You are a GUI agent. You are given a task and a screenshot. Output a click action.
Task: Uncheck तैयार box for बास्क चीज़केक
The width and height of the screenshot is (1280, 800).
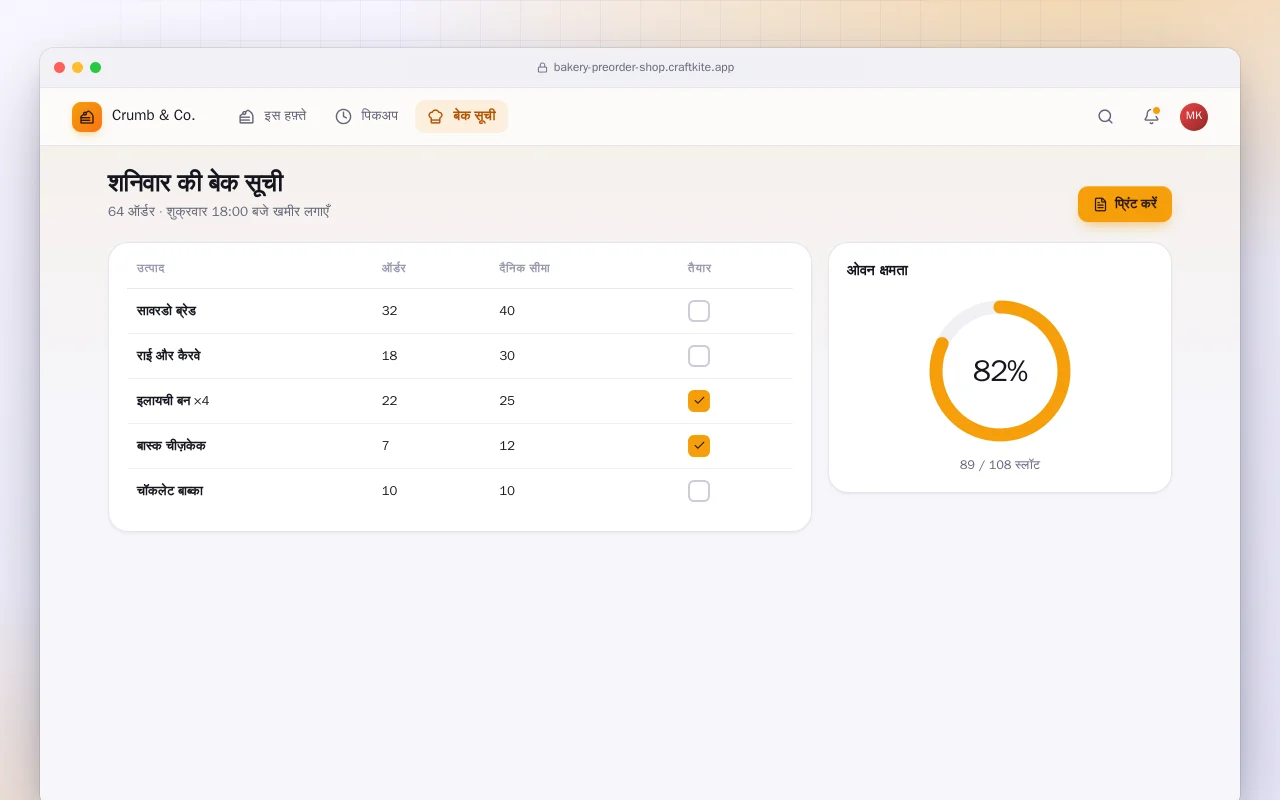[699, 446]
